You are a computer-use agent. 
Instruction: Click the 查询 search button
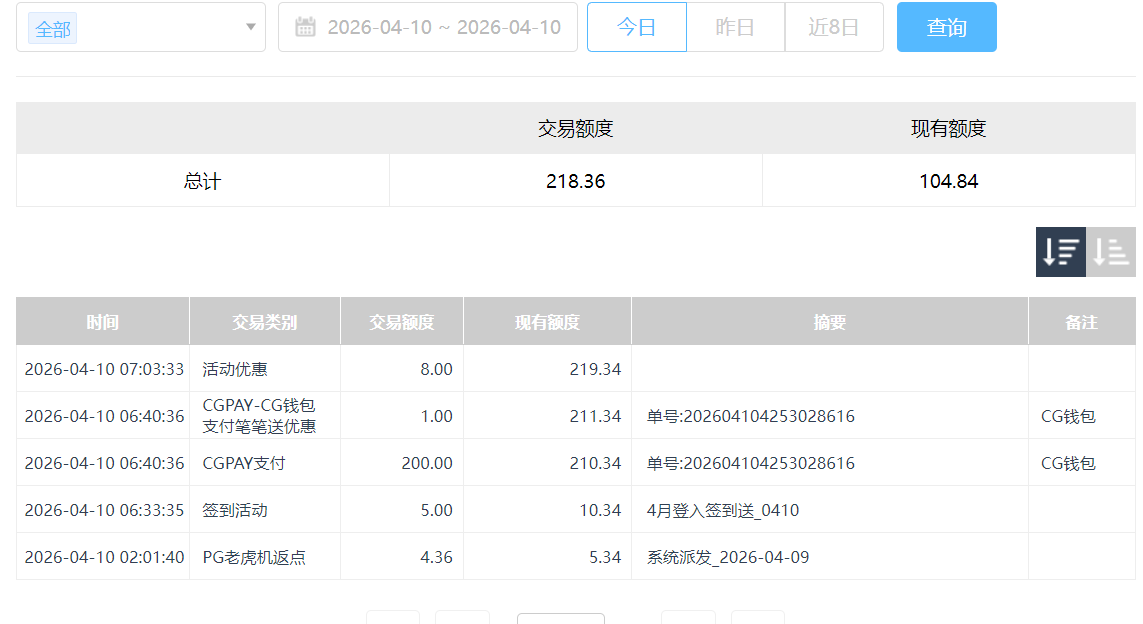pos(946,27)
